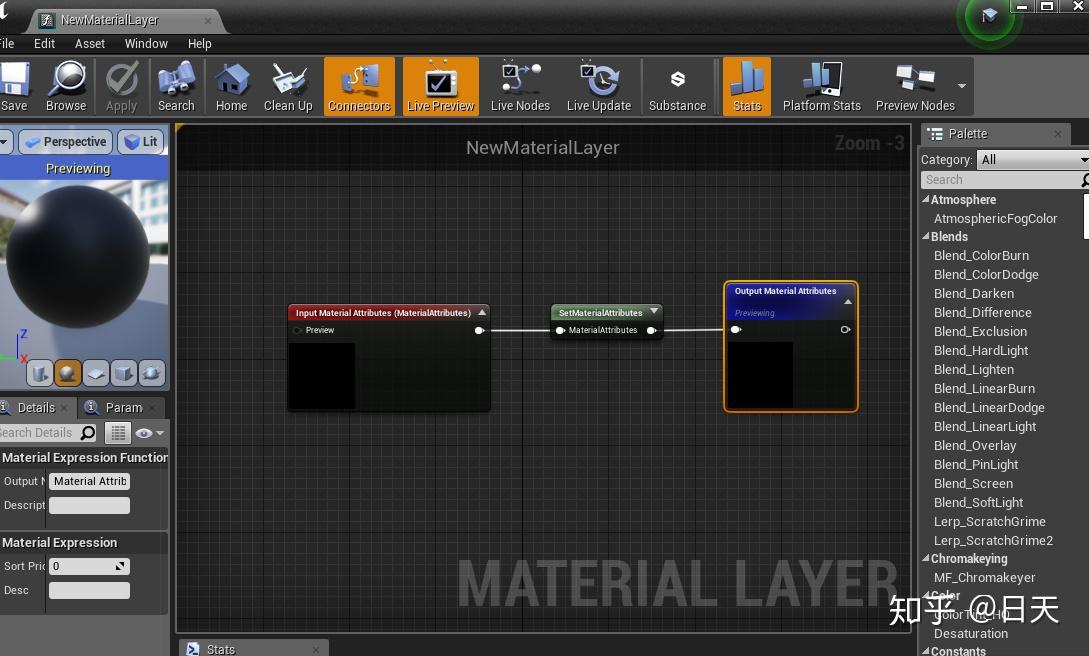Select the plane preview mesh shape
1089x656 pixels.
point(95,372)
